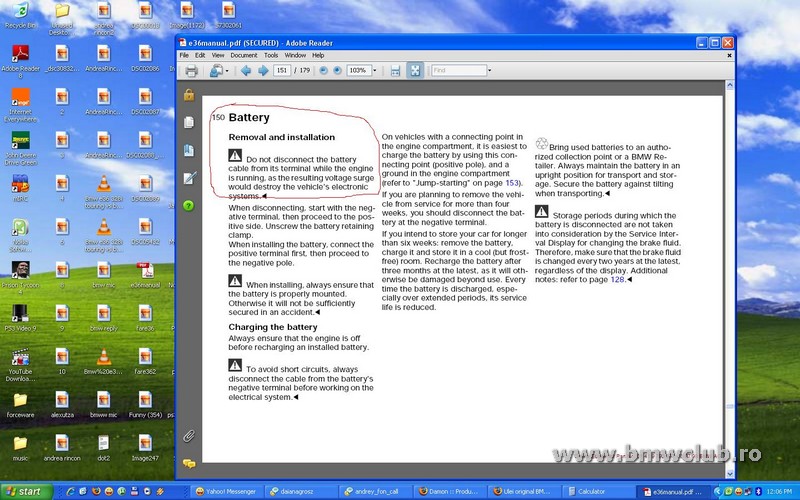Click scroll down arrow of document scrollbar
The height and width of the screenshot is (500, 800).
730,474
